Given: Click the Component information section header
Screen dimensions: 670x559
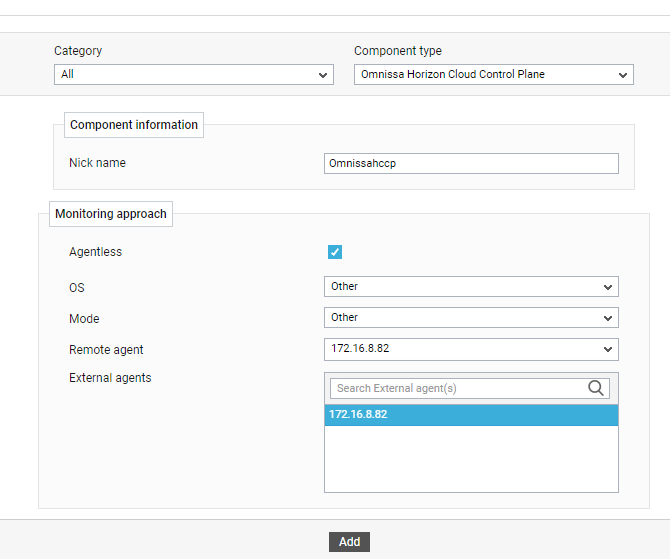Looking at the screenshot, I should (x=134, y=126).
